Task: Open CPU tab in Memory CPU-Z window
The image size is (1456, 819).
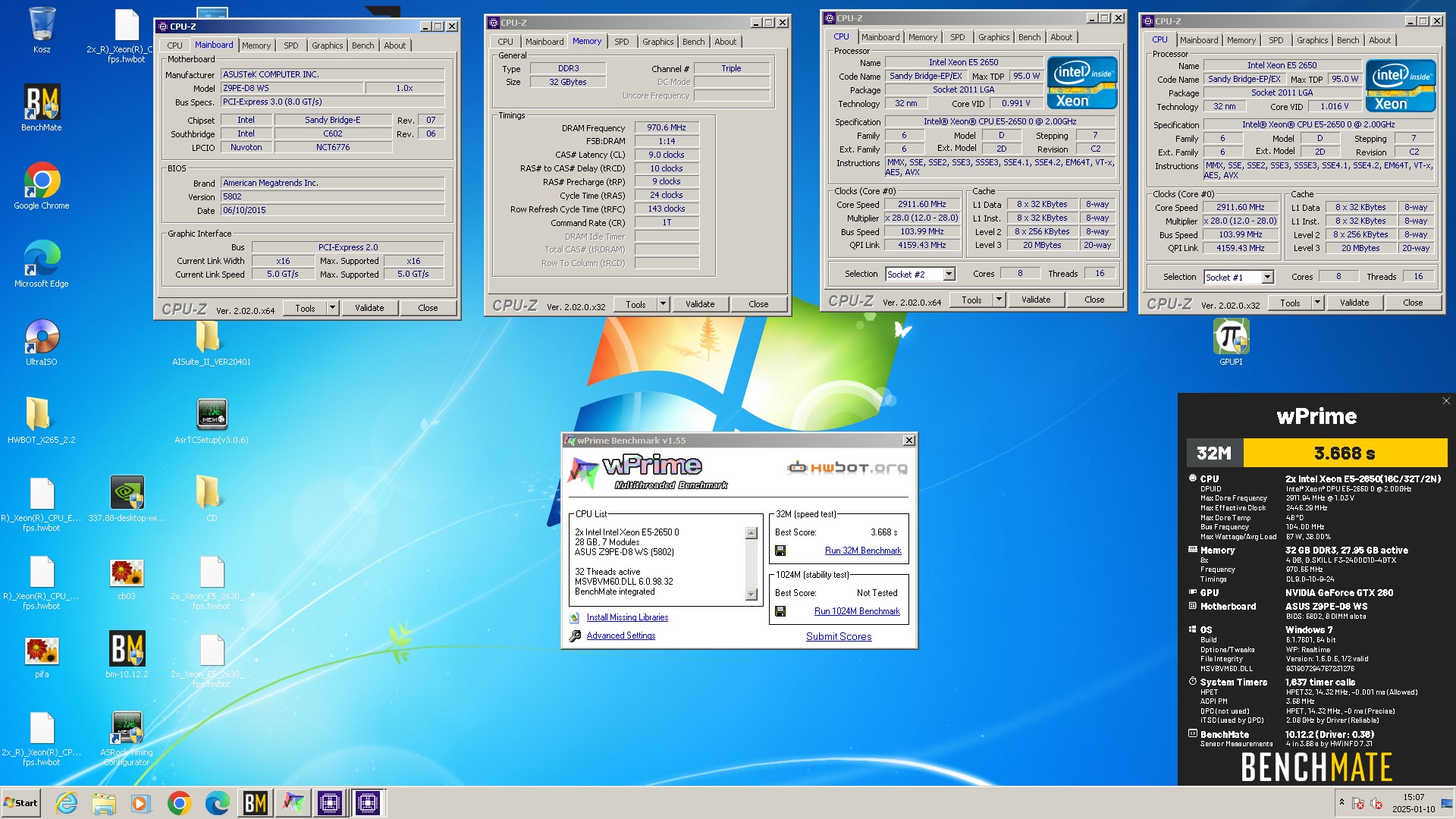Action: (505, 42)
